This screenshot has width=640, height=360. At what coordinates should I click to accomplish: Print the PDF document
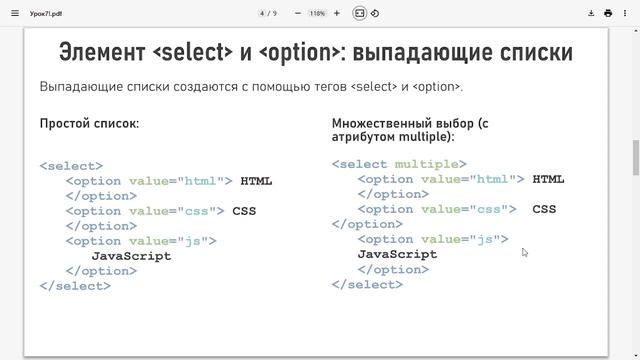[x=608, y=13]
